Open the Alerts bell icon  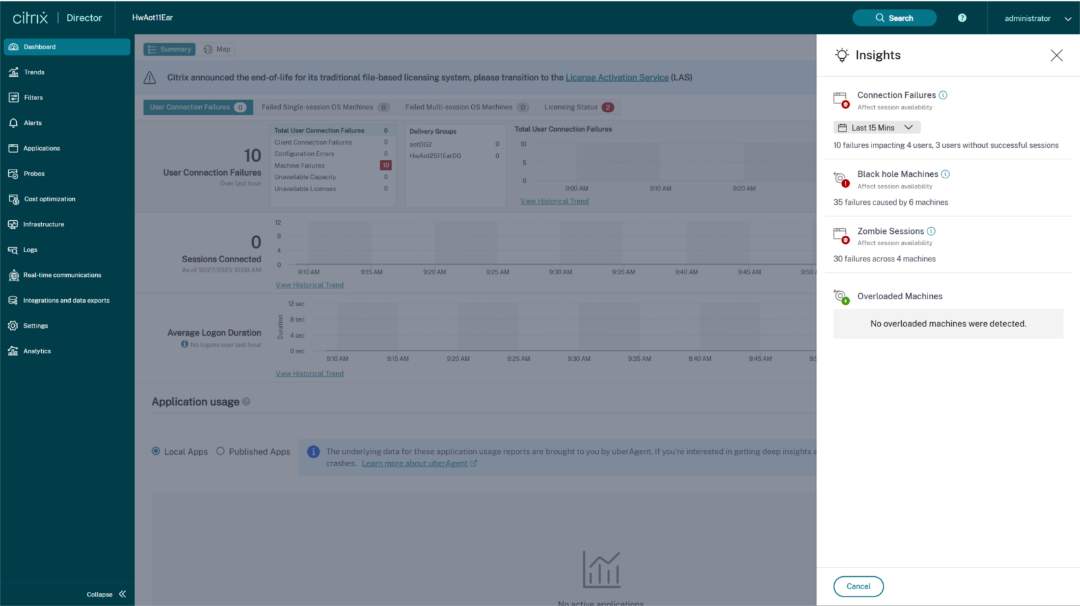tap(13, 123)
